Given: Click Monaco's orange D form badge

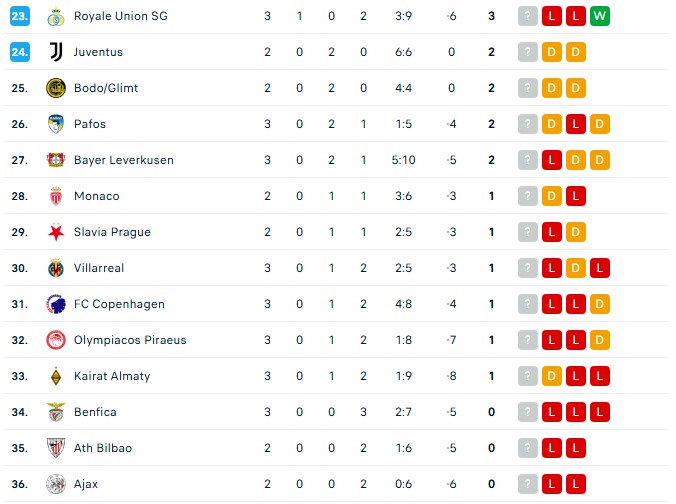Looking at the screenshot, I should (552, 196).
